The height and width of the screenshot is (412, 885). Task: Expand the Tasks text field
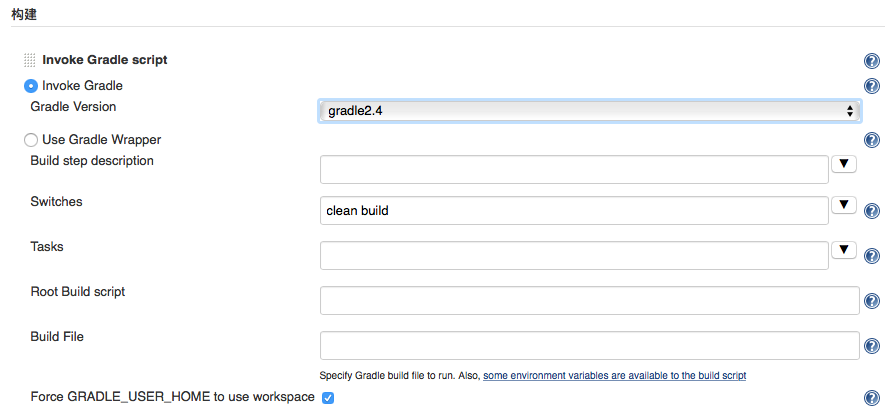pyautogui.click(x=844, y=249)
